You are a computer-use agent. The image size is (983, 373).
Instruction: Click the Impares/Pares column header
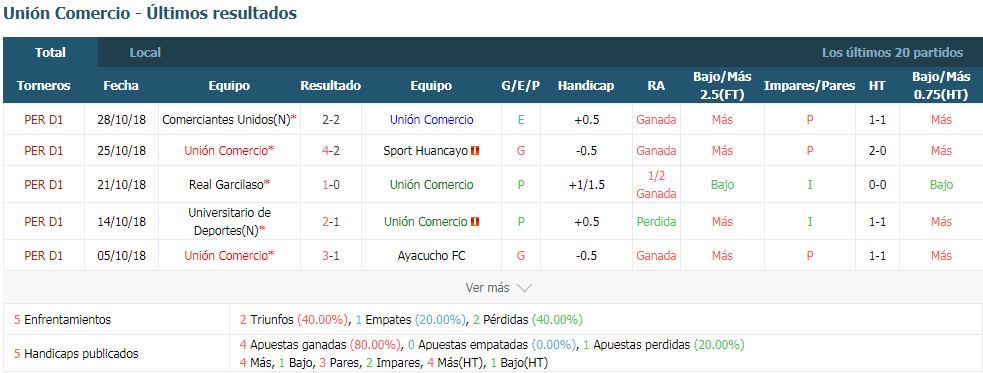tap(809, 86)
